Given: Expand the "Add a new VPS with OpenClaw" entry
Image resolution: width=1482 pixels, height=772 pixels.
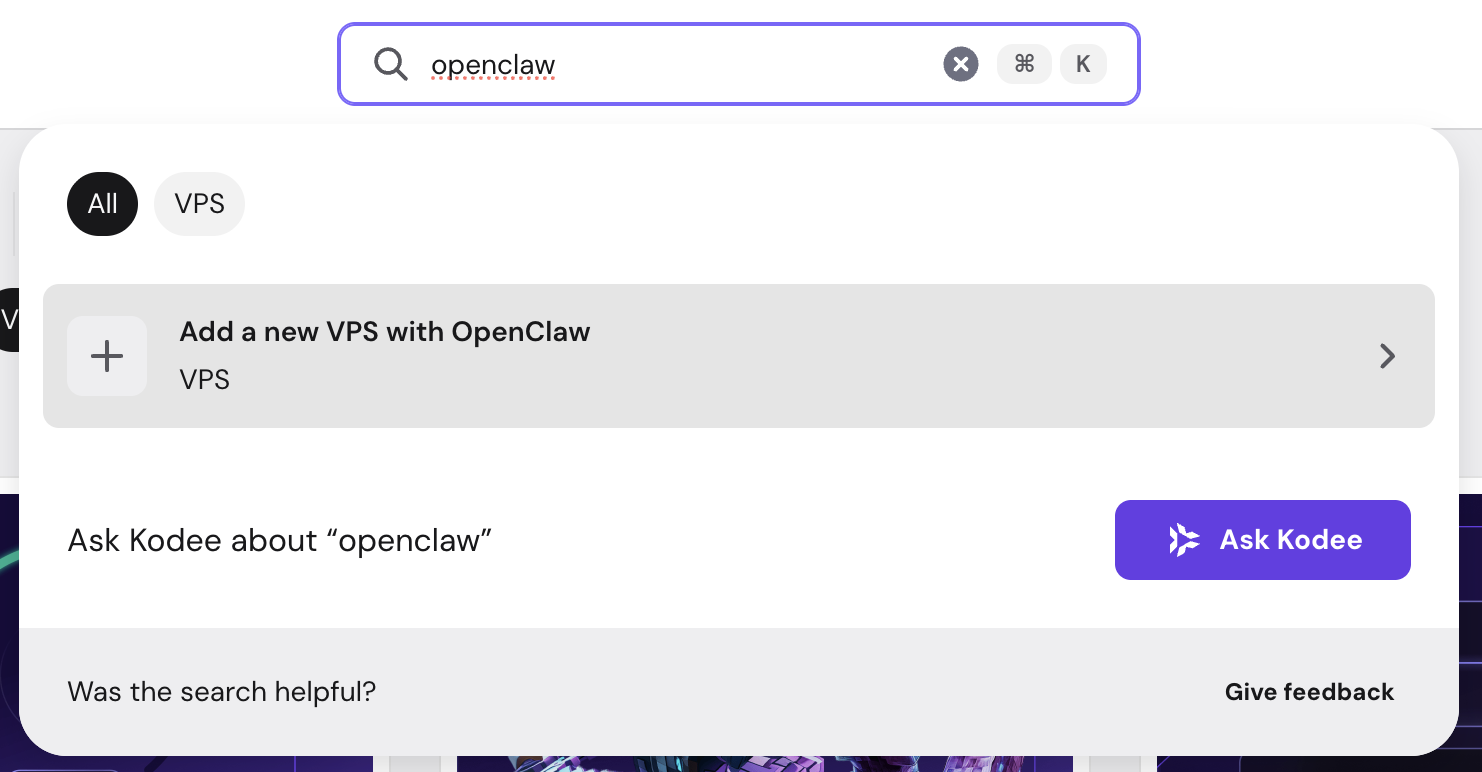Looking at the screenshot, I should (x=738, y=356).
